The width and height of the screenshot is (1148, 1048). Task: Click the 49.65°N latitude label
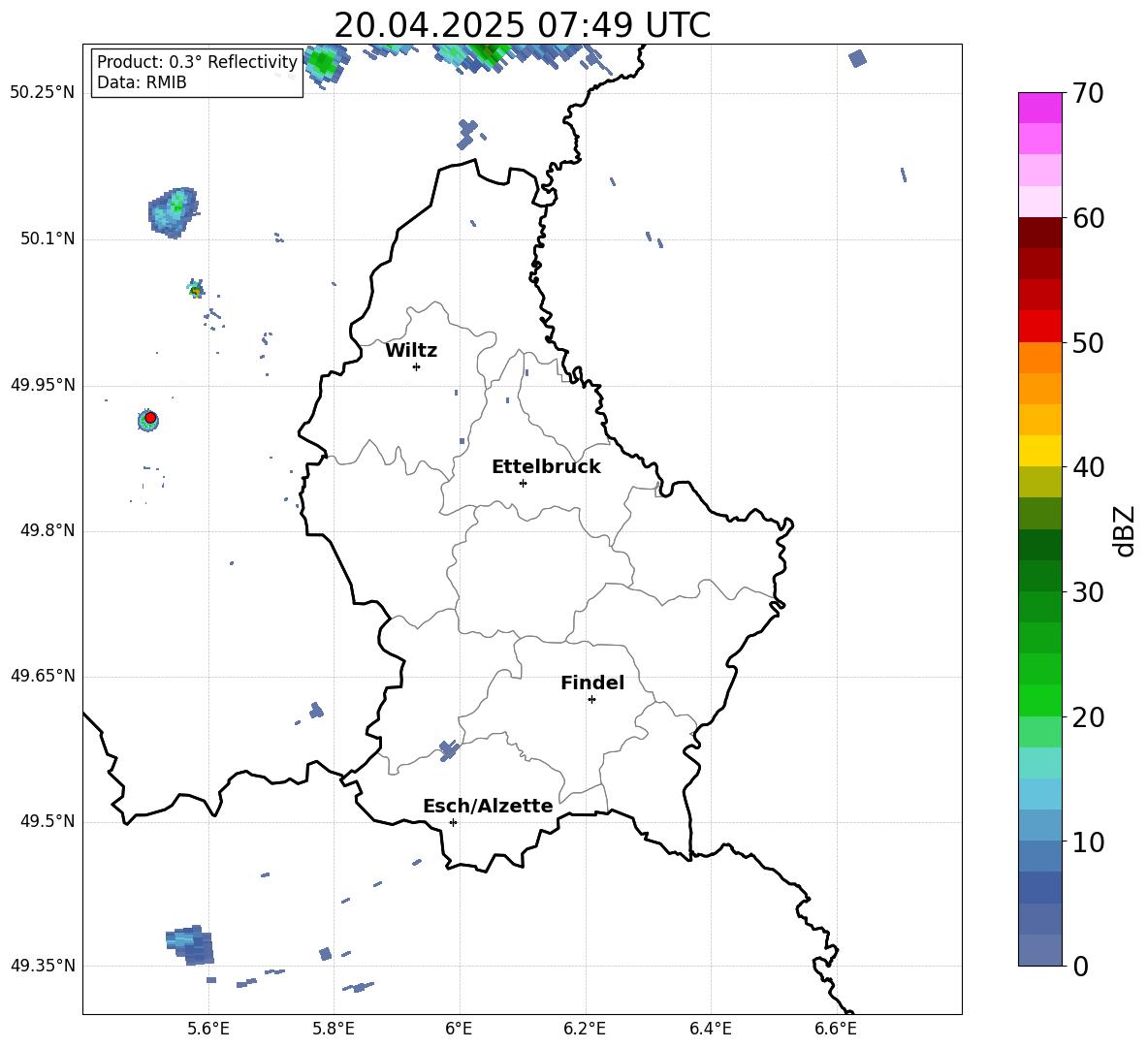43,676
